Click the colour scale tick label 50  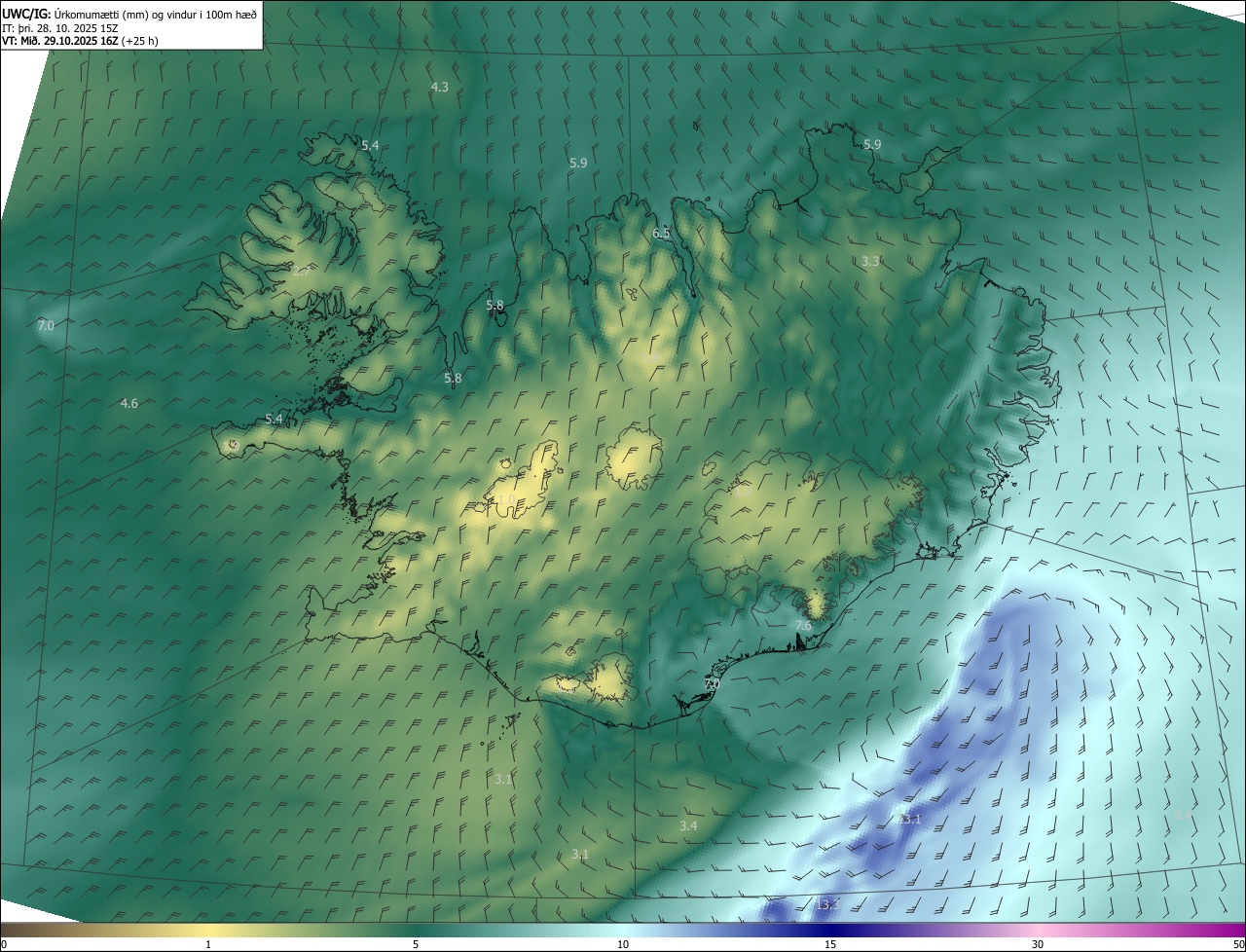(x=1238, y=944)
